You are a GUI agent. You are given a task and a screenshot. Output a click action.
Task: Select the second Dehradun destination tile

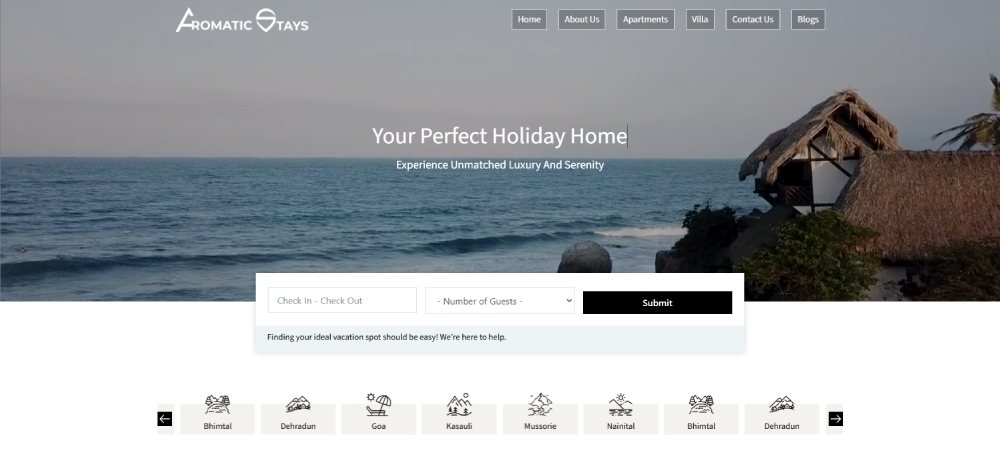[x=782, y=418]
